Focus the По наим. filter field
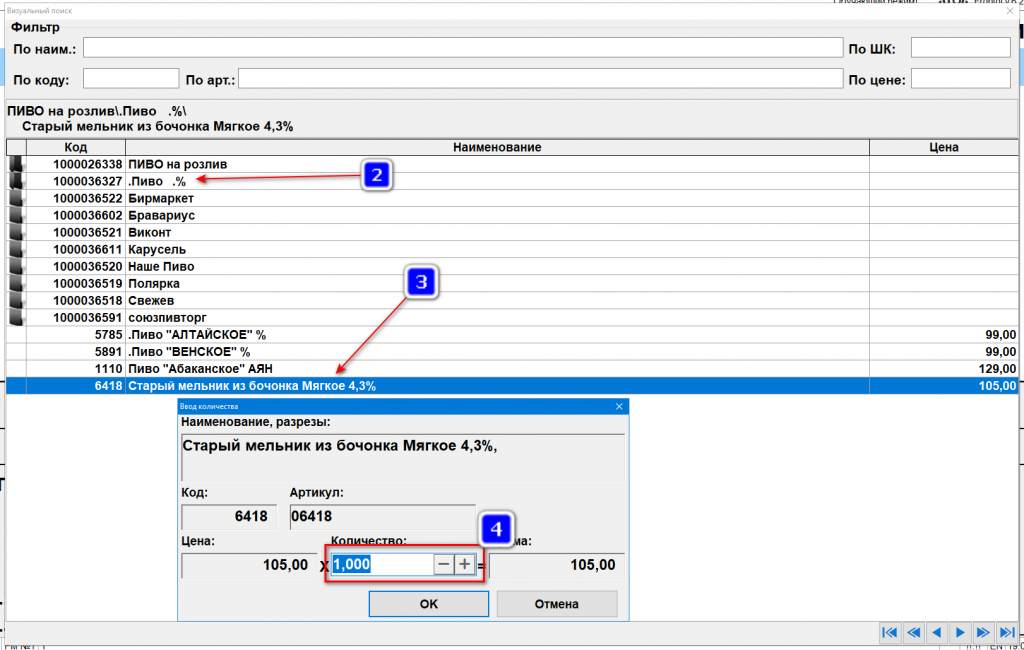The image size is (1024, 650). [463, 48]
